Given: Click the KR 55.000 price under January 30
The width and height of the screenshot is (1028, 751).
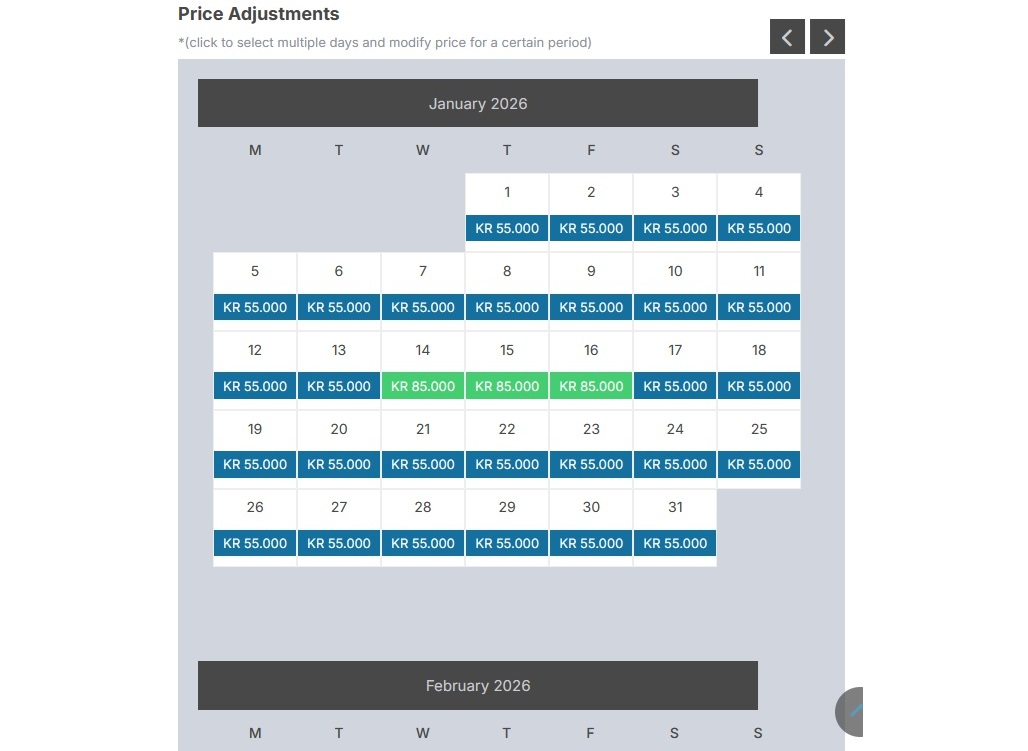Looking at the screenshot, I should click(x=591, y=543).
